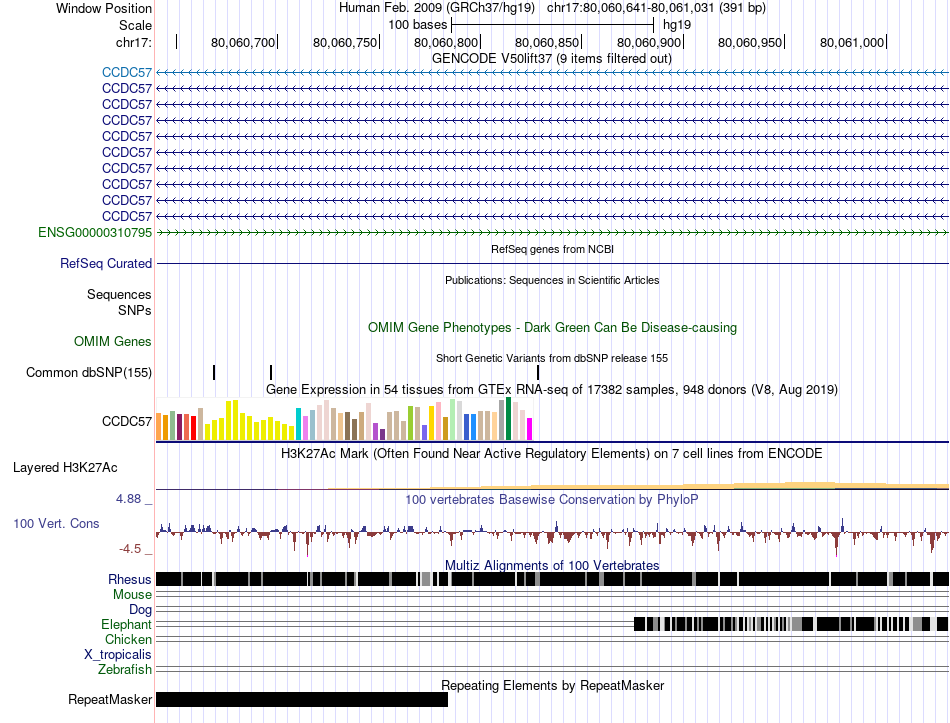
Task: Click the 80,060,700 ruler position
Action: click(243, 42)
